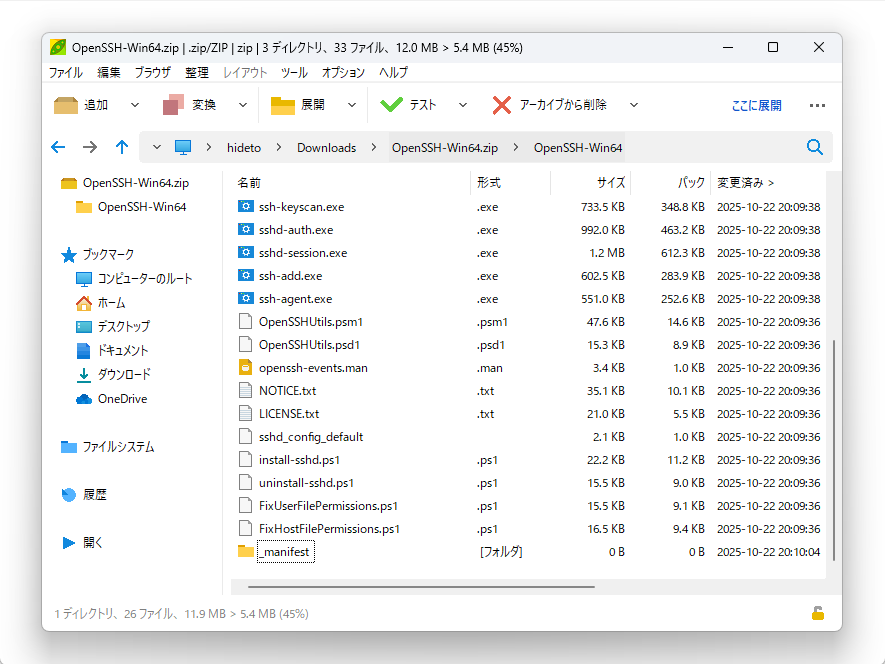Expand the アーカイブから削除 dropdown arrow

tap(634, 105)
